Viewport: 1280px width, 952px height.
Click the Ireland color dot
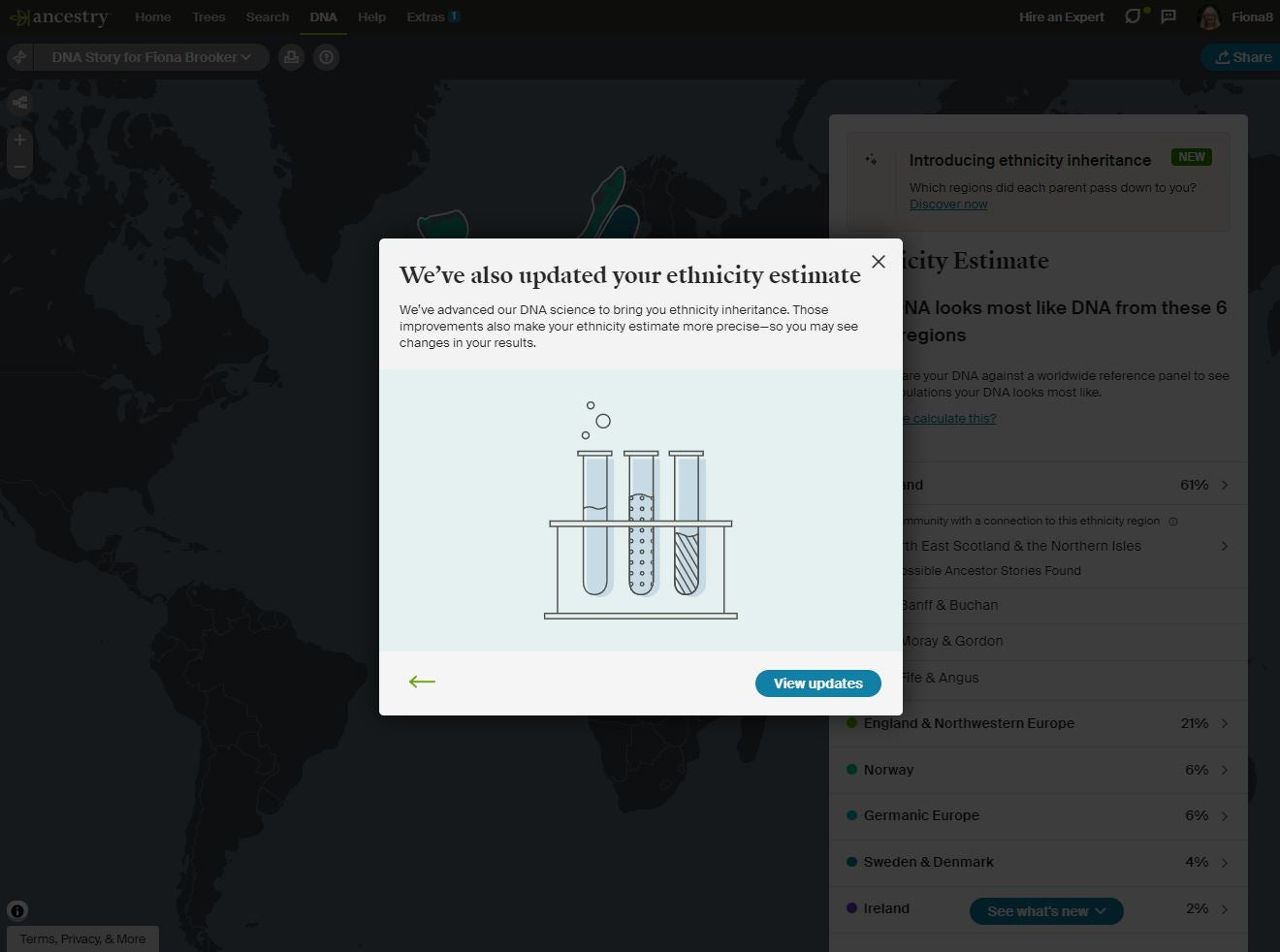coord(851,908)
